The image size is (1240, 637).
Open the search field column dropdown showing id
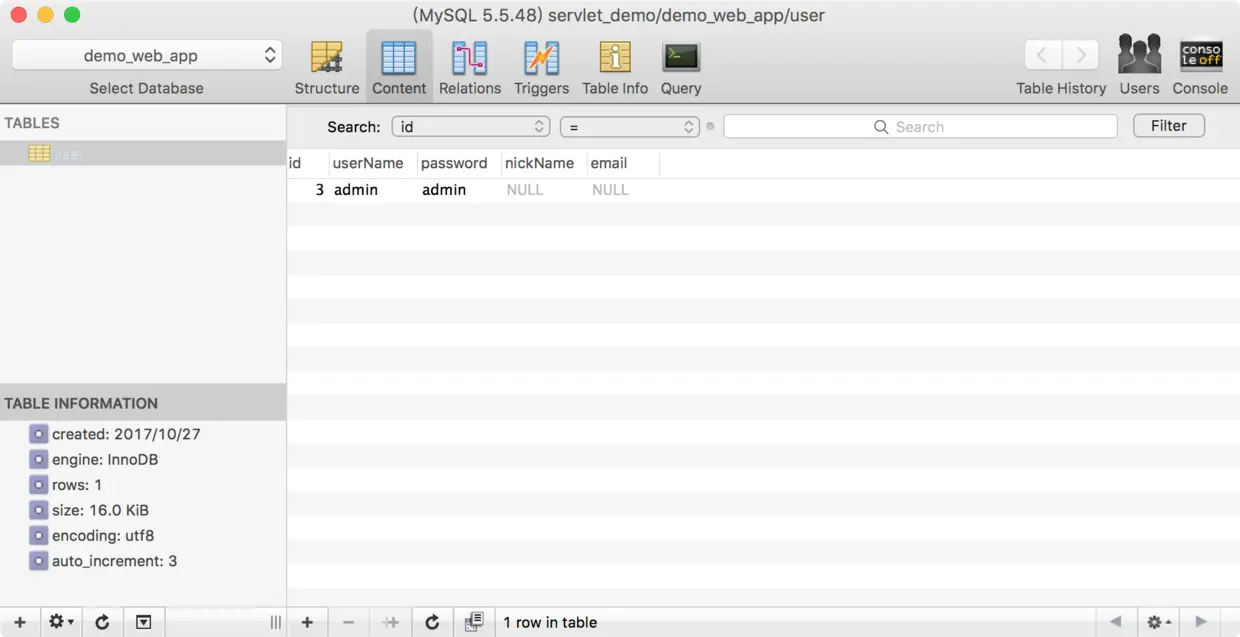tap(470, 127)
